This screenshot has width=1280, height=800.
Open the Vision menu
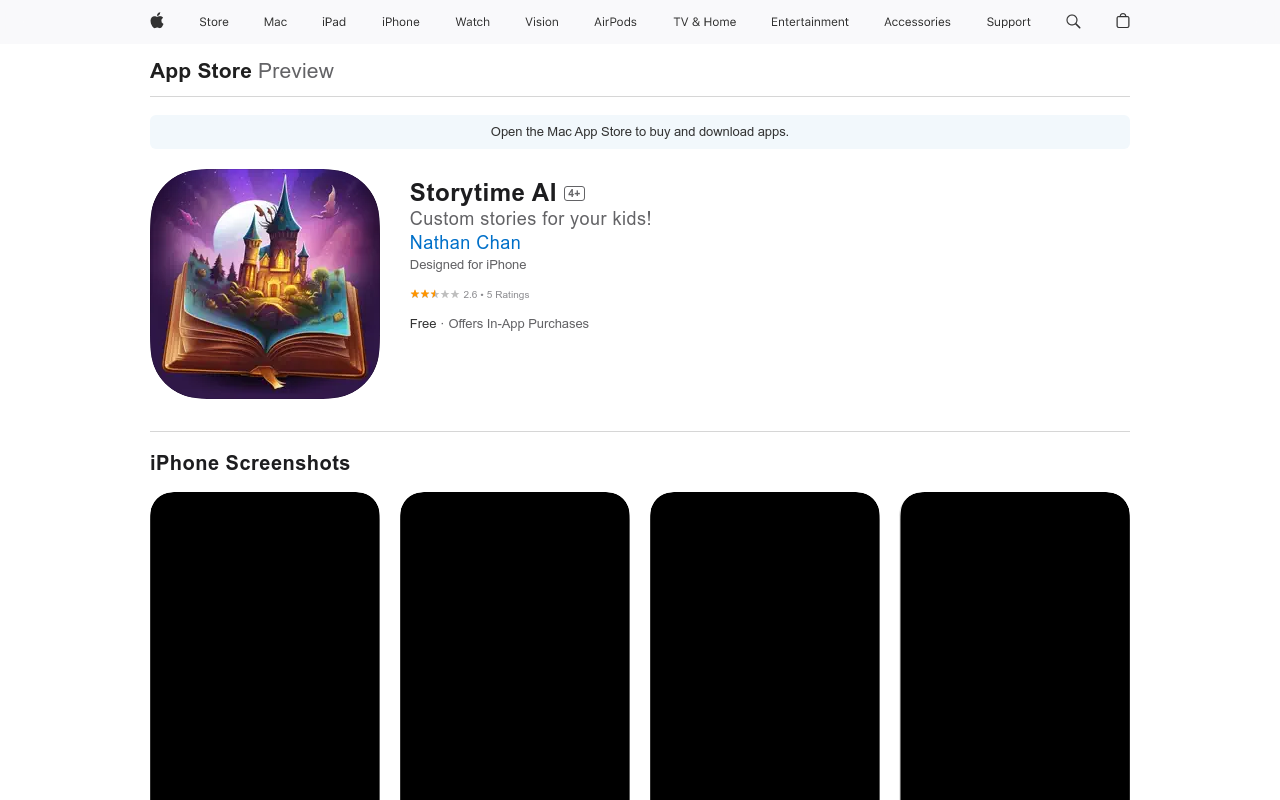[x=542, y=22]
